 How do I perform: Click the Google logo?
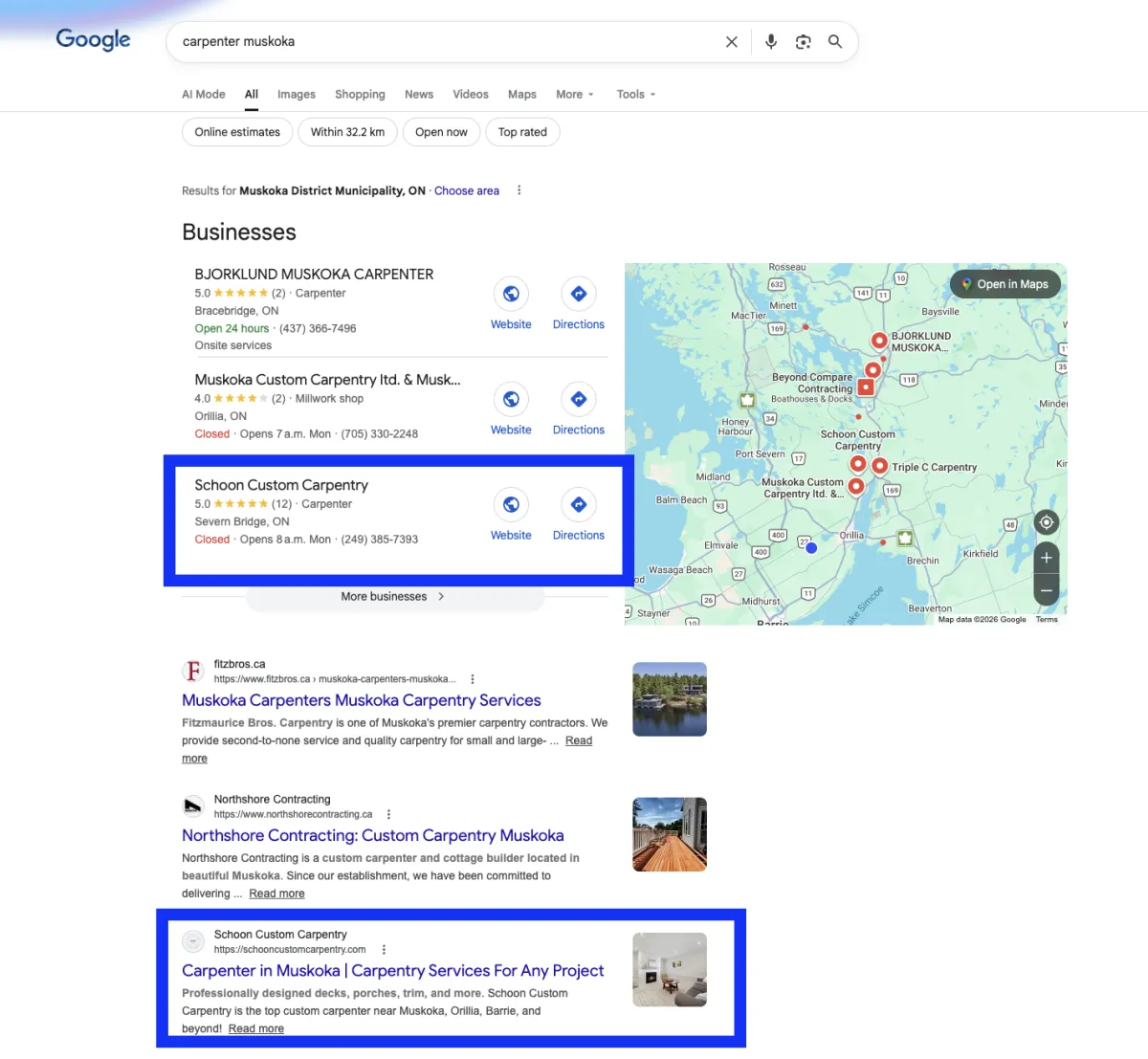pos(93,39)
